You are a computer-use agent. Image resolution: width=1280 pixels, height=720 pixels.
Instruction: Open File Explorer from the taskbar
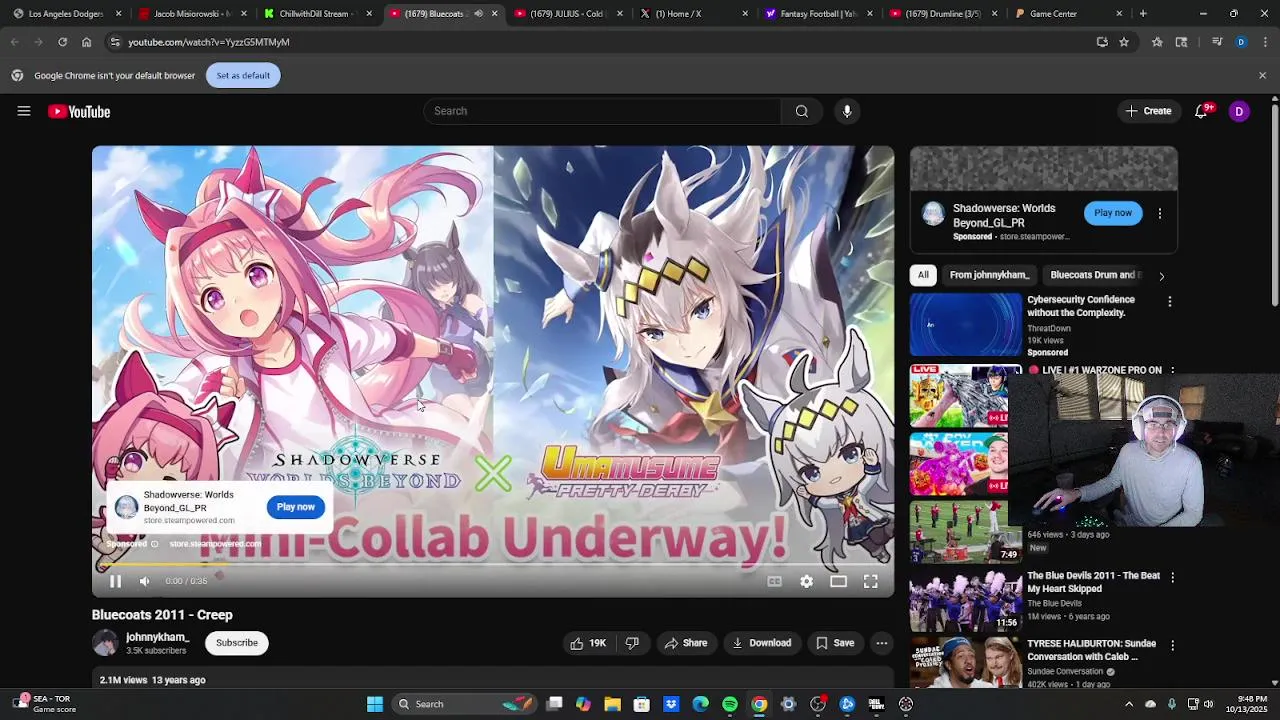pos(612,704)
